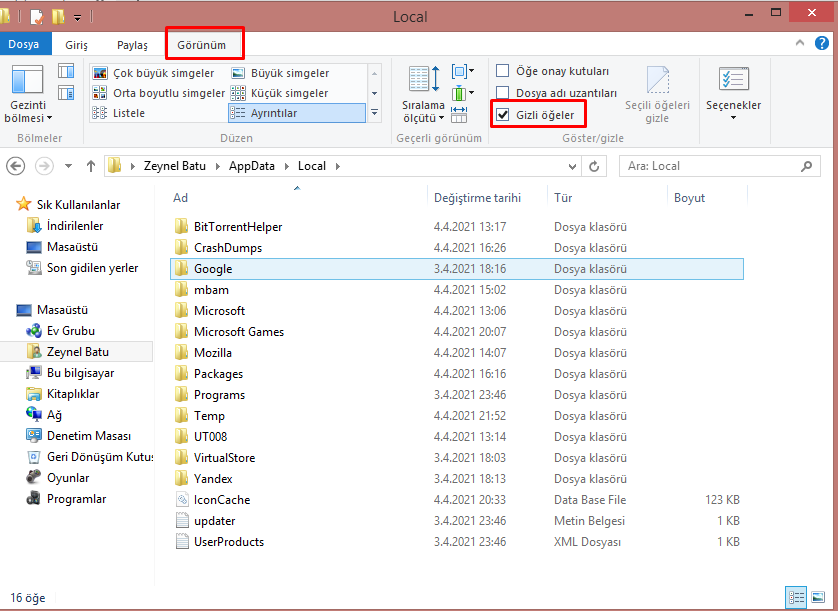This screenshot has width=838, height=611.
Task: Sort by Değiştirme tarihi column header
Action: pyautogui.click(x=477, y=198)
